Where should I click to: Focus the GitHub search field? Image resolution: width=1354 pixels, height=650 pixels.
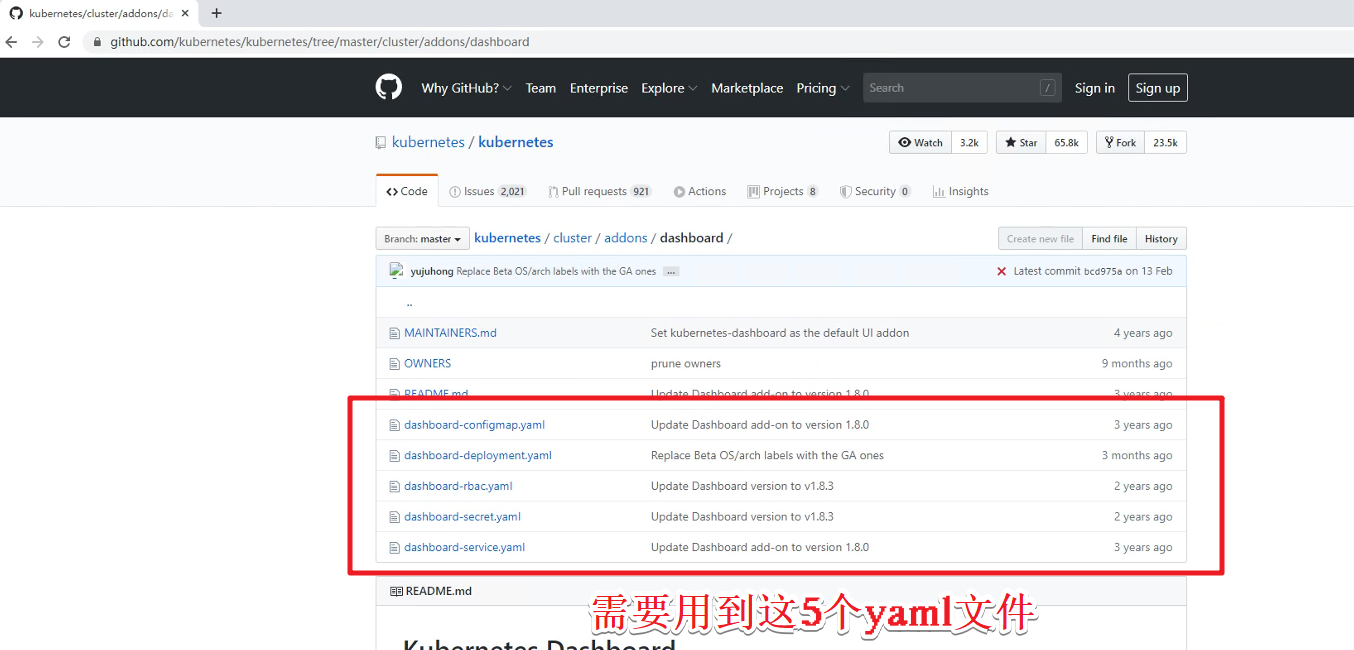pos(960,88)
